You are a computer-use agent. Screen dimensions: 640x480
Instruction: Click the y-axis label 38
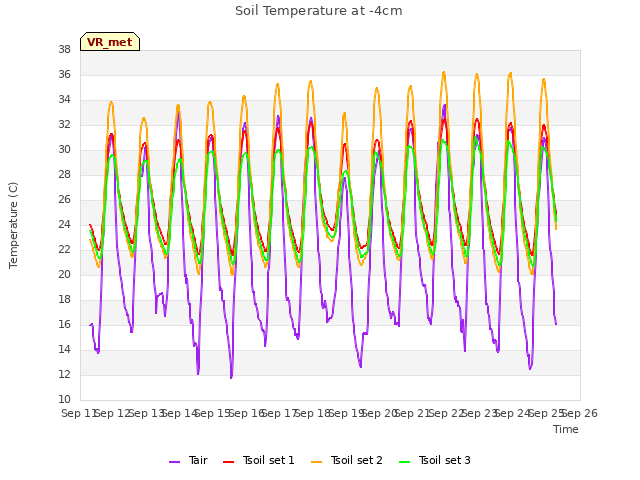coord(64,50)
